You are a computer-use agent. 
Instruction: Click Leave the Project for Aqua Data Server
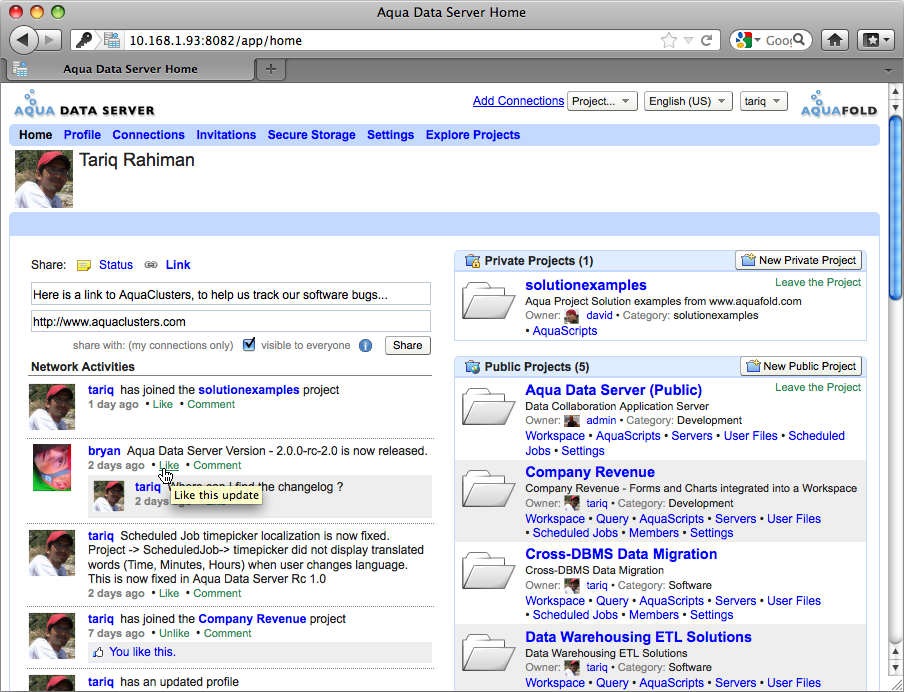pyautogui.click(x=818, y=387)
